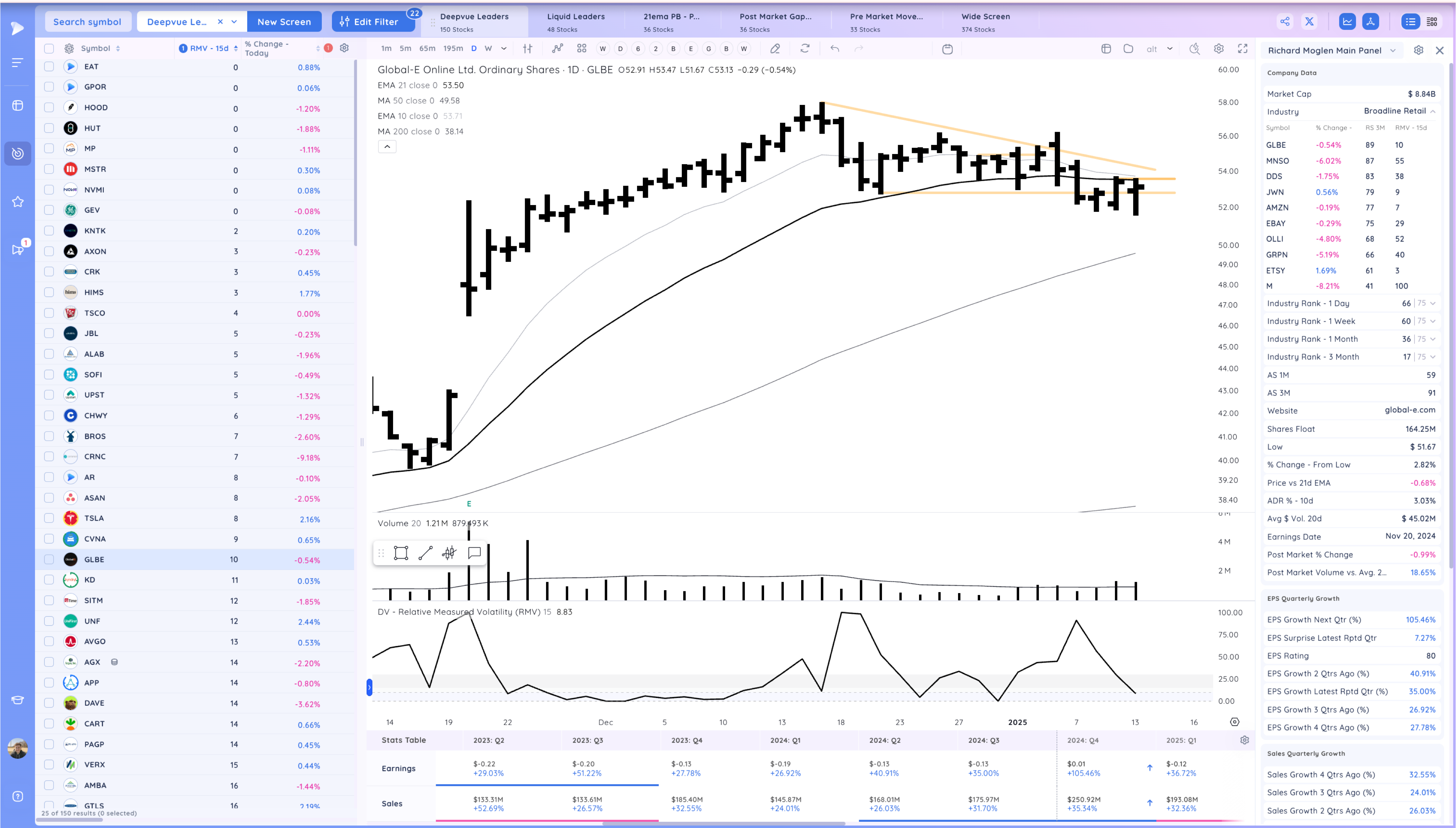Share the screen via share icon
The width and height of the screenshot is (1456, 828).
(x=1285, y=21)
